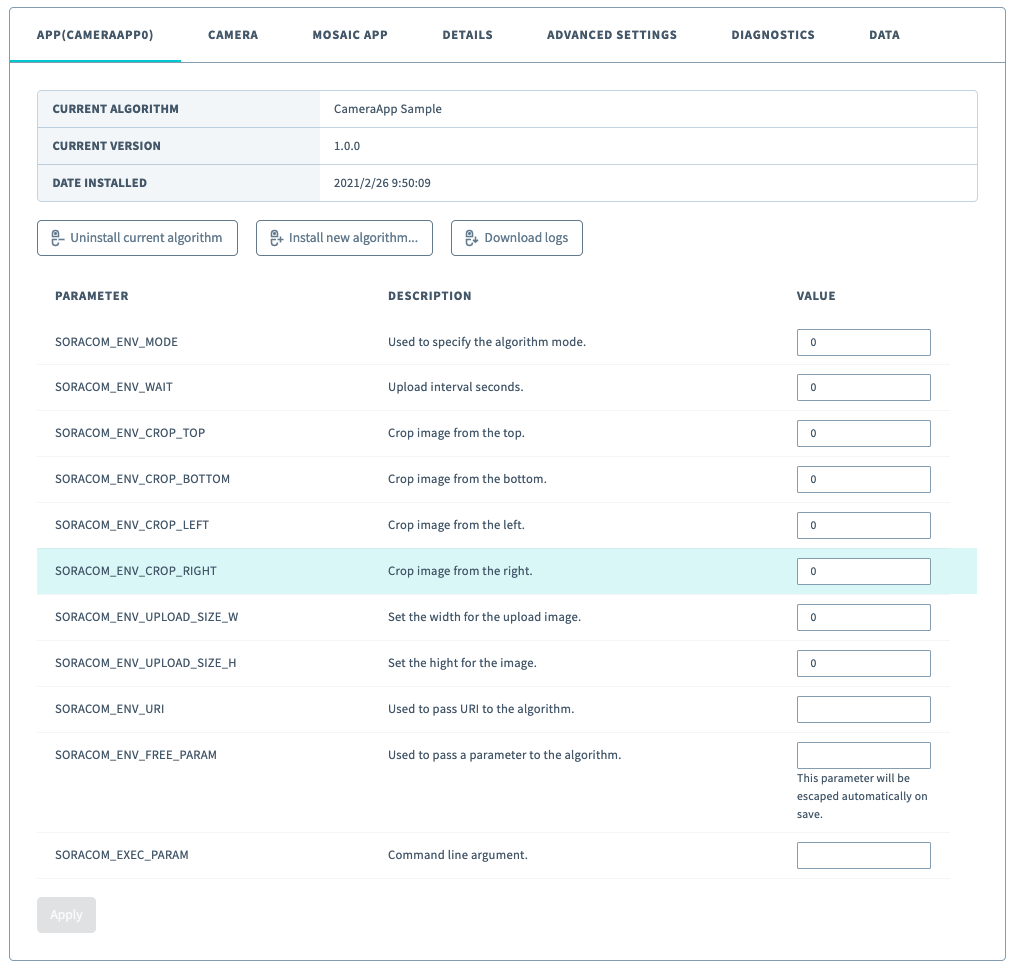Open the MOSAIC APP tab
Viewport: 1015px width, 966px height.
coord(350,35)
